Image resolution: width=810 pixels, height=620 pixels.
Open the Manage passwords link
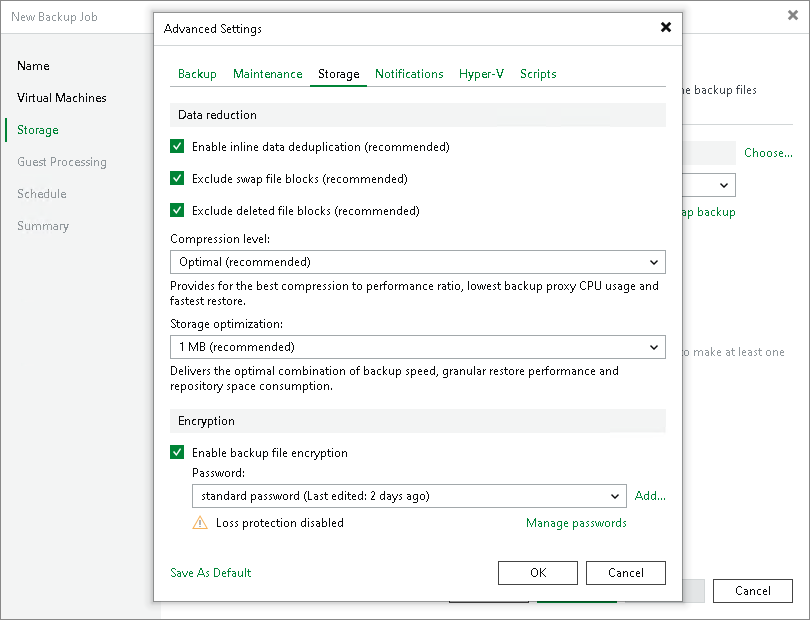[x=576, y=523]
